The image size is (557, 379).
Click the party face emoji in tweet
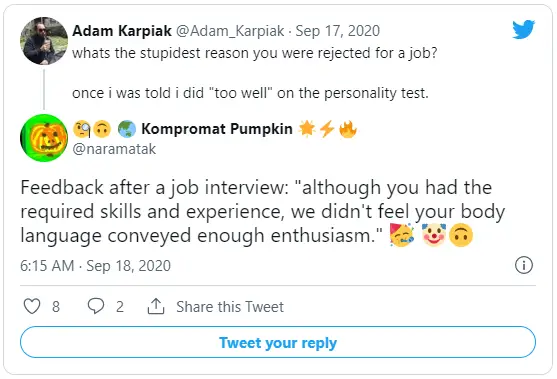tap(402, 234)
